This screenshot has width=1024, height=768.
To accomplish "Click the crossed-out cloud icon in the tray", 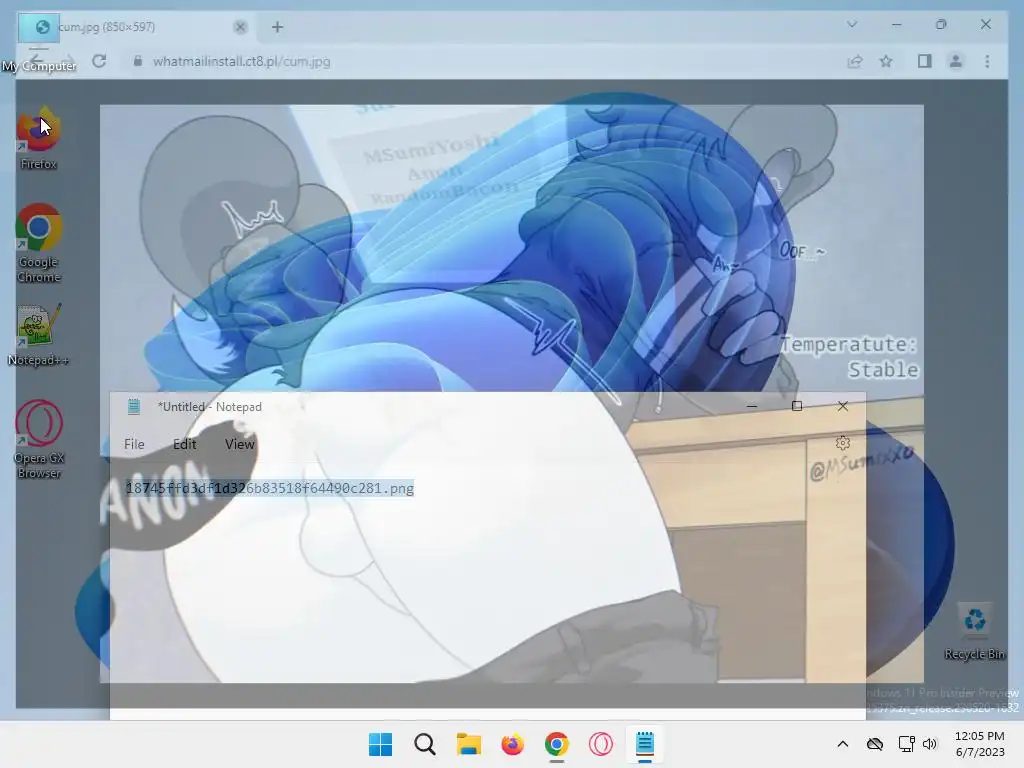I will (874, 744).
